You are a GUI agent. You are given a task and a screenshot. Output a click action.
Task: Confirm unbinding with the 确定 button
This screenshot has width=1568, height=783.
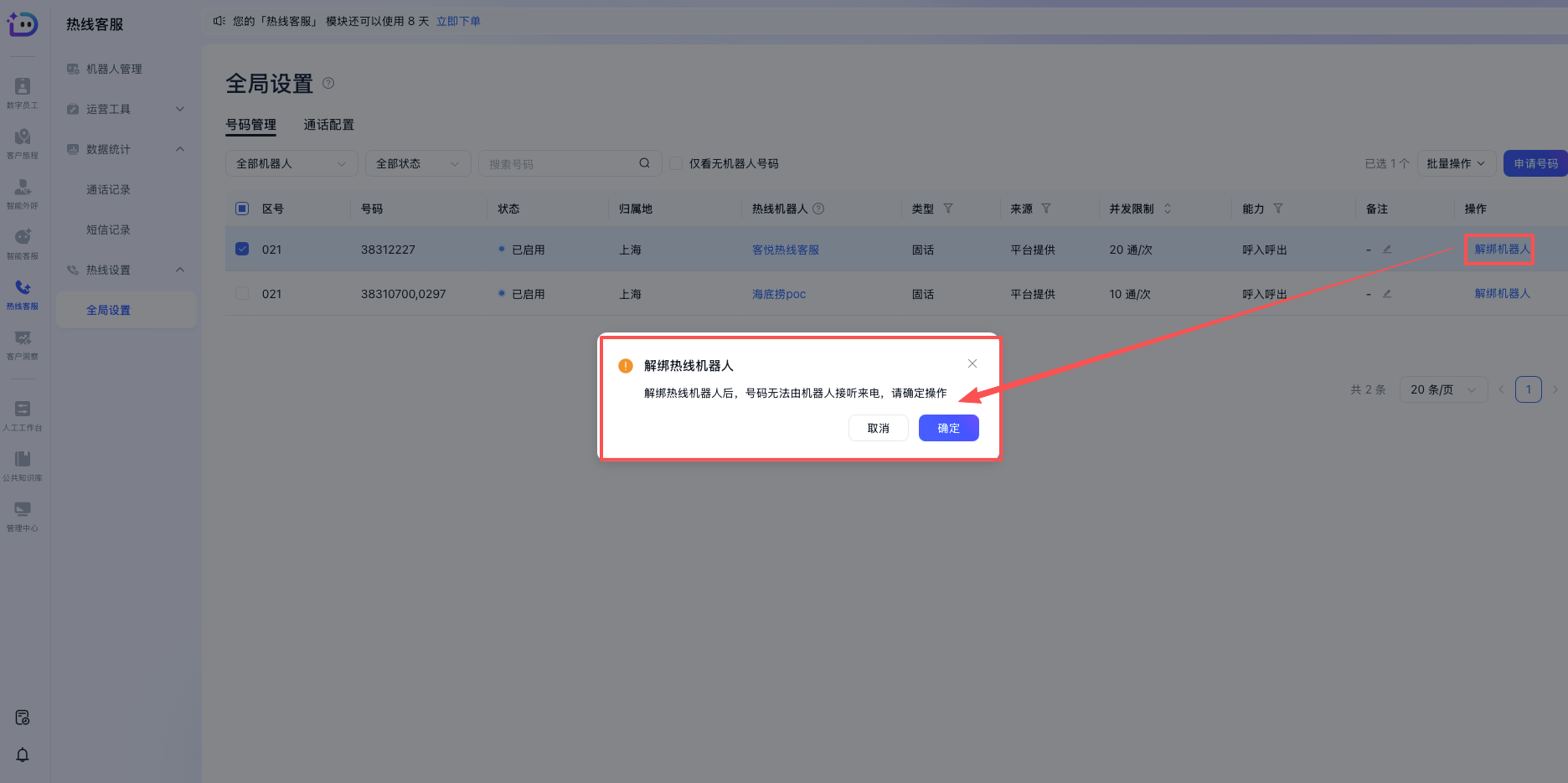pos(948,428)
